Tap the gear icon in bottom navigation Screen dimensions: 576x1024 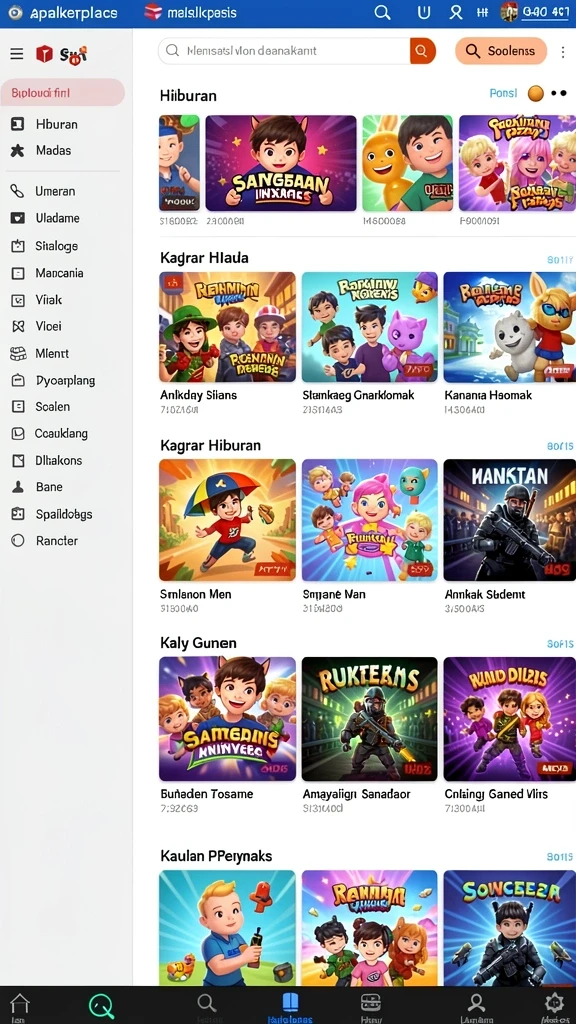tap(554, 1002)
